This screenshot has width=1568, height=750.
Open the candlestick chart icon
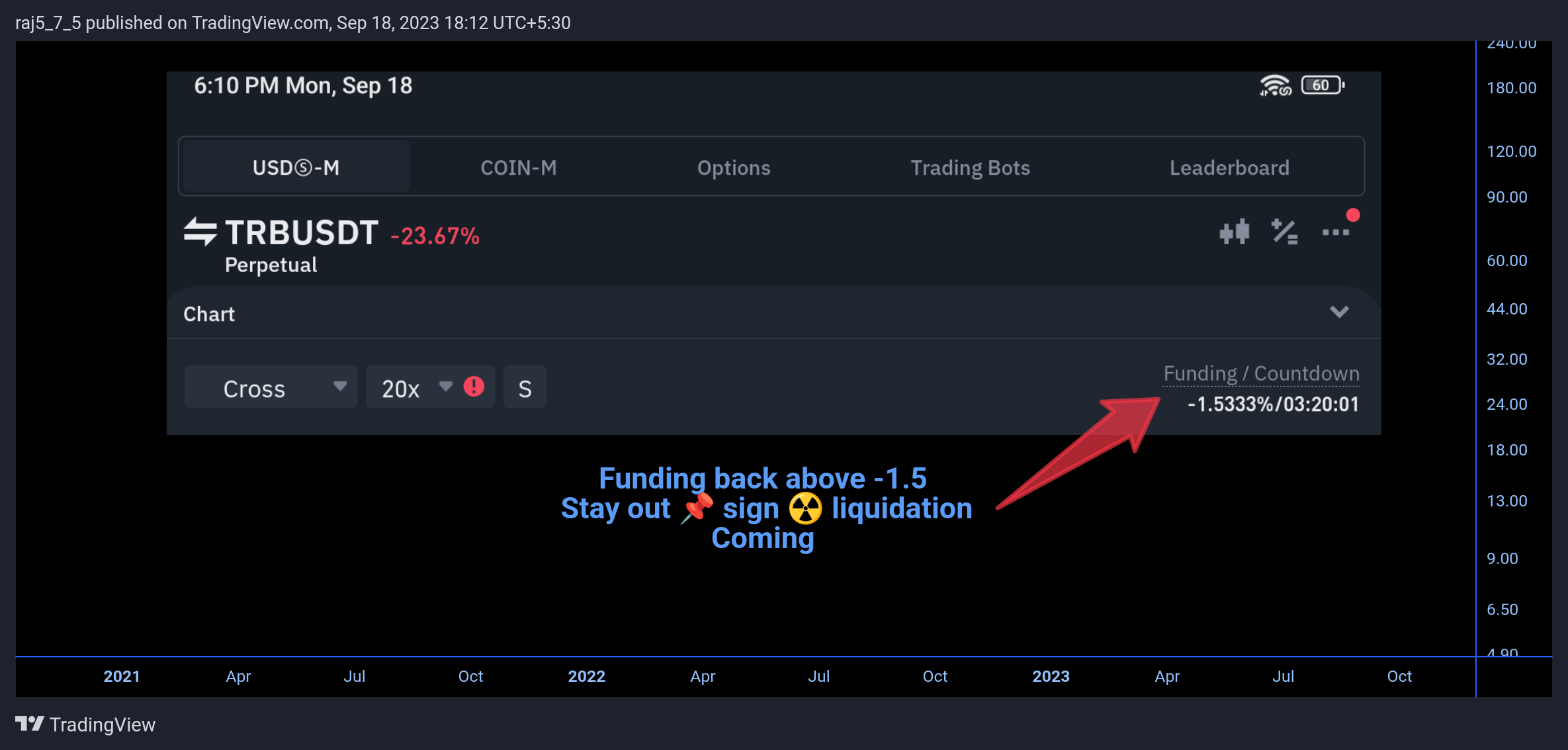(1235, 232)
